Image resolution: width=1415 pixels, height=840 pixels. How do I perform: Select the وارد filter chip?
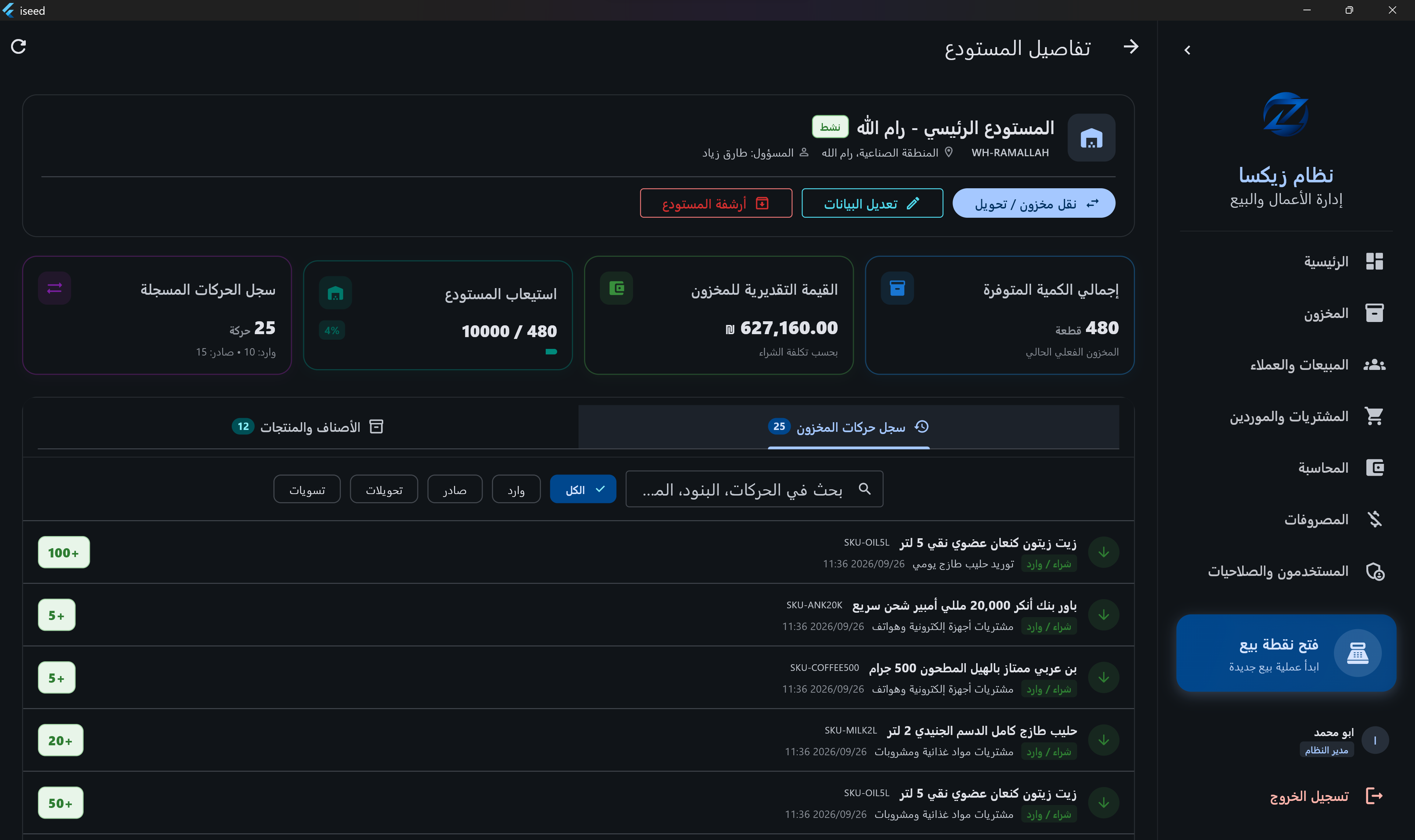[x=516, y=489]
